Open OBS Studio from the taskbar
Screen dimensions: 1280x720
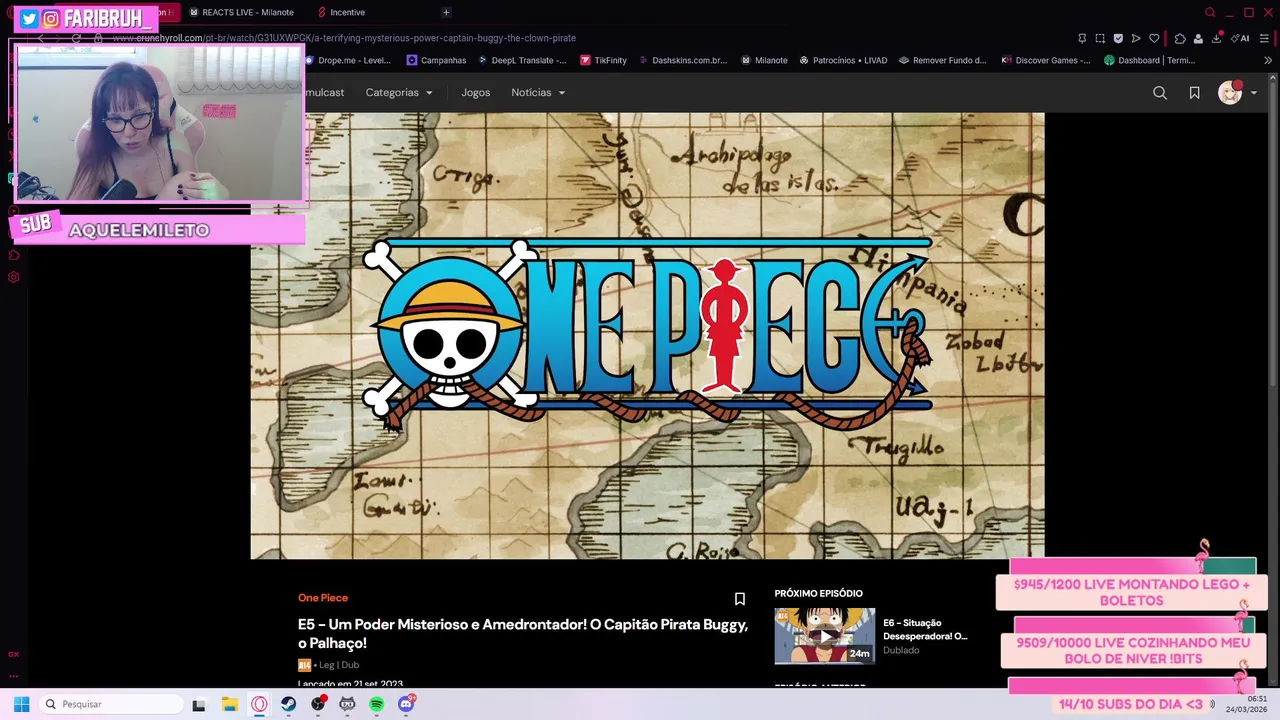(x=318, y=704)
